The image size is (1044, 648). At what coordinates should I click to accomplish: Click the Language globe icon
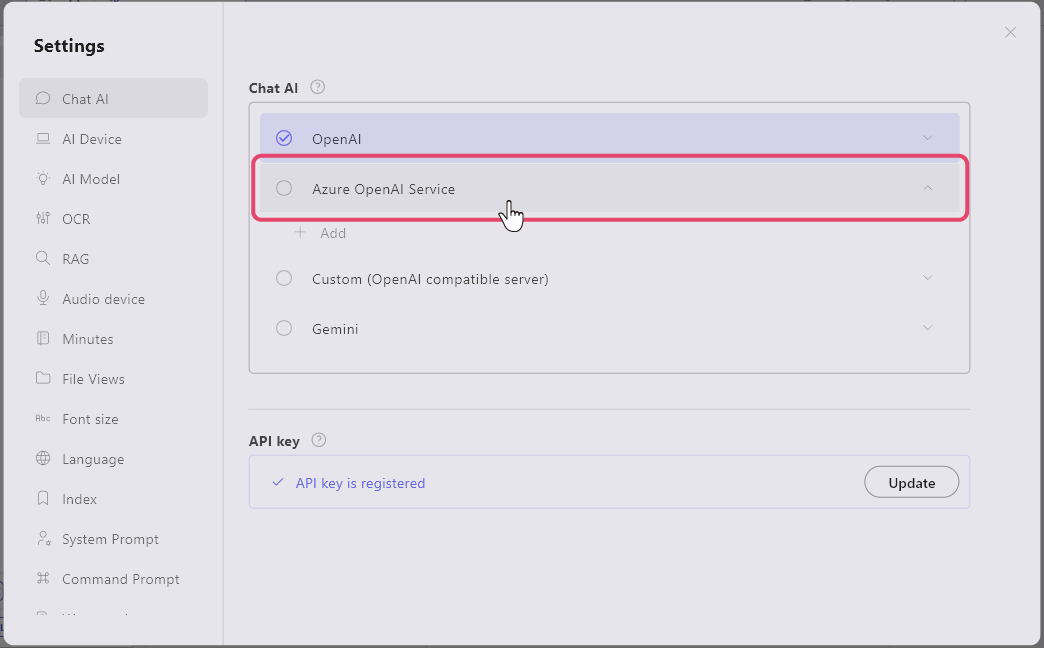(43, 459)
